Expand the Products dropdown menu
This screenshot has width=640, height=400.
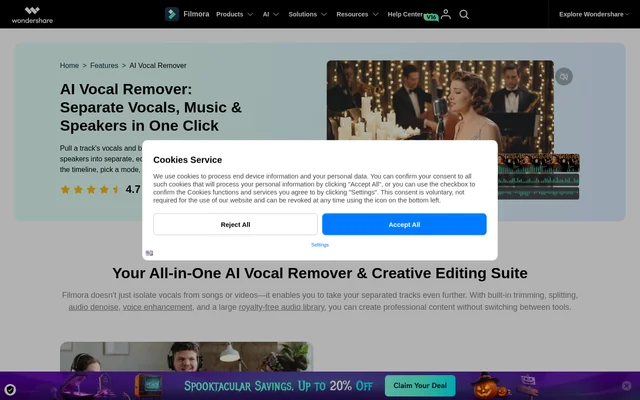pyautogui.click(x=235, y=14)
